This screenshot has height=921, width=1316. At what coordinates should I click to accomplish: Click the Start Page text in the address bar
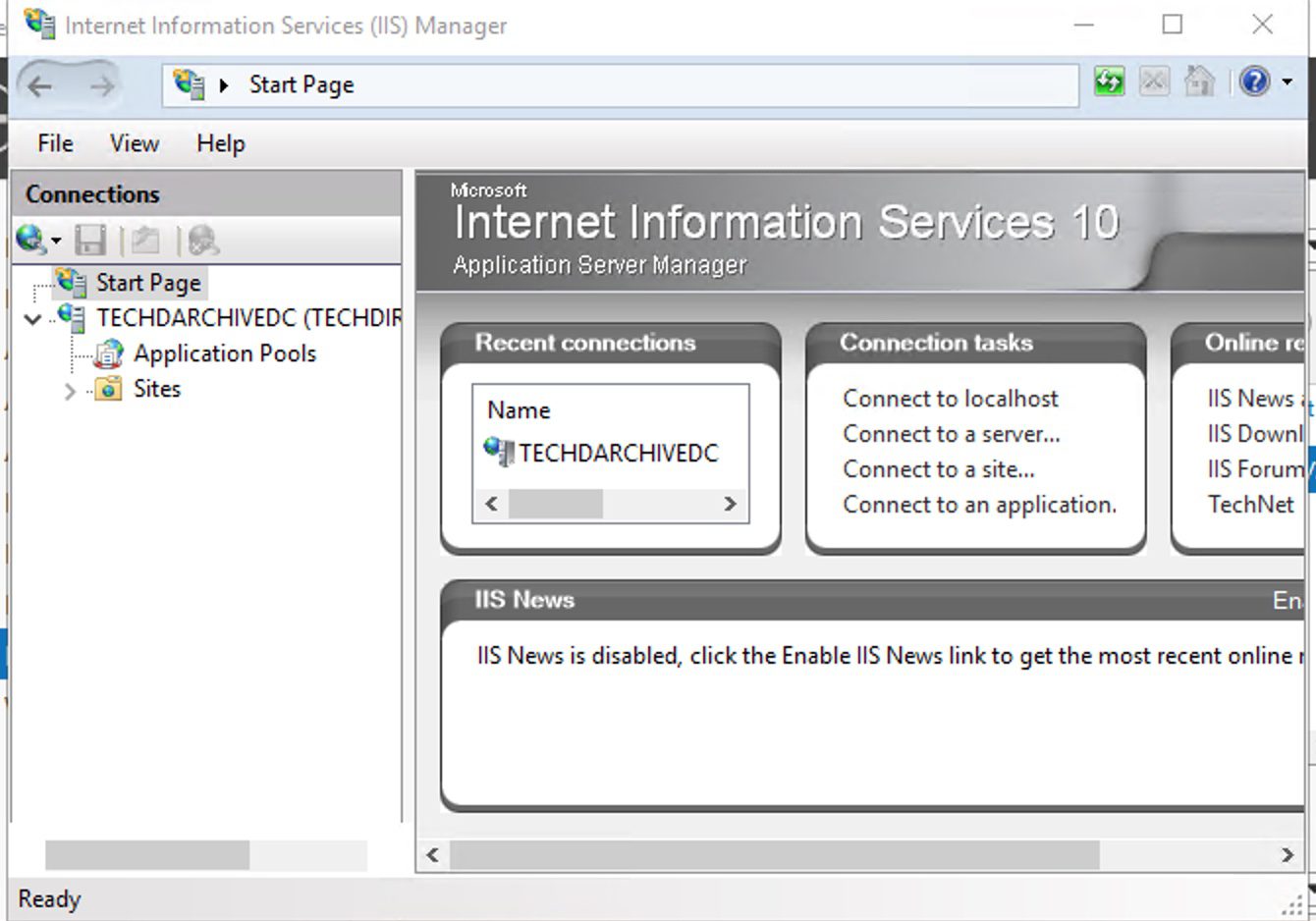tap(302, 85)
